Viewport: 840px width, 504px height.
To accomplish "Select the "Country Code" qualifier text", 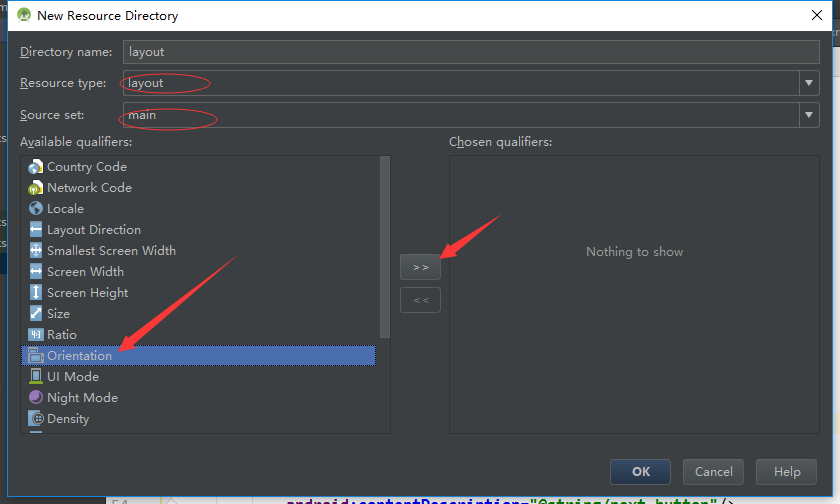I will tap(87, 167).
